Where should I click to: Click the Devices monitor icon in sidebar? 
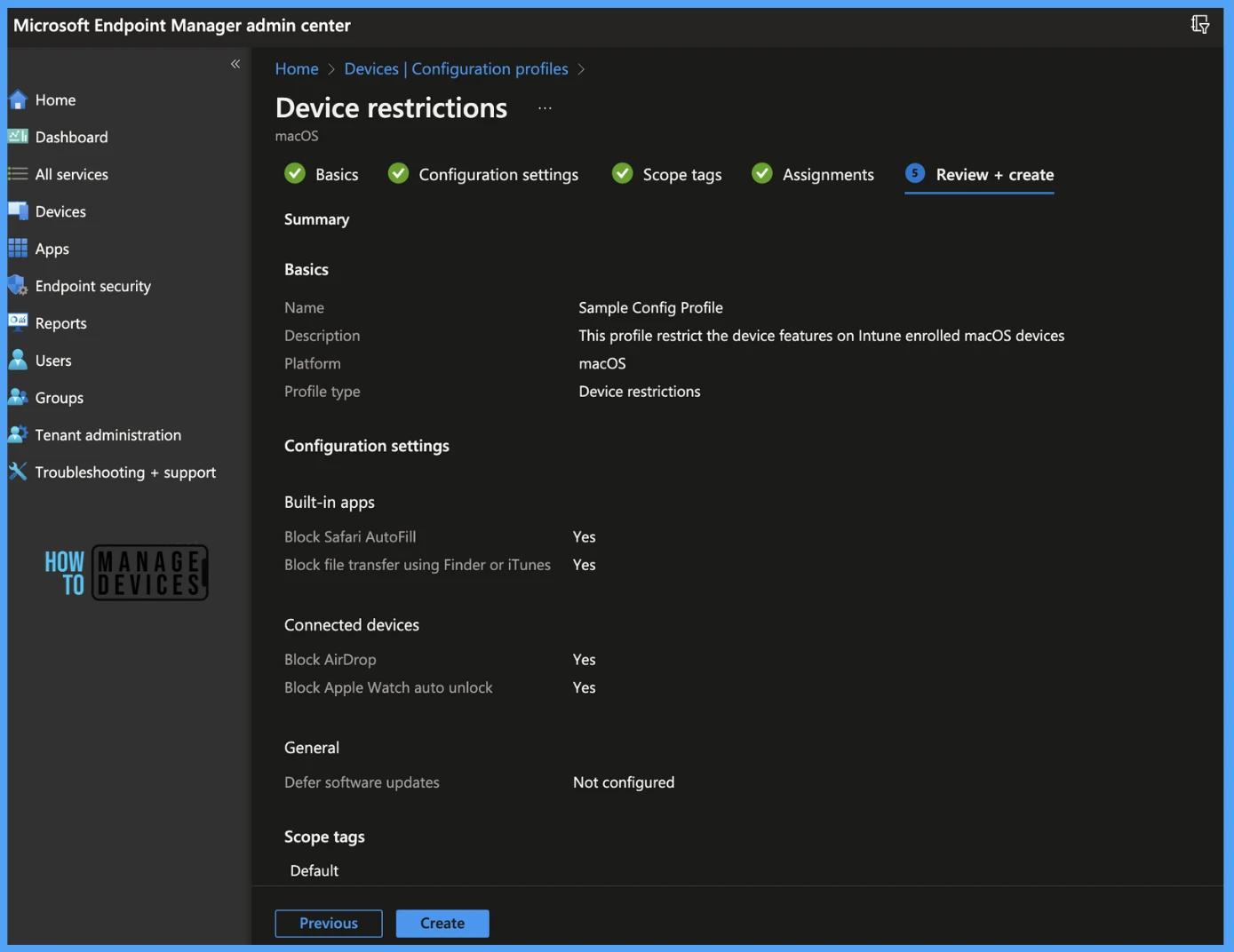tap(18, 211)
